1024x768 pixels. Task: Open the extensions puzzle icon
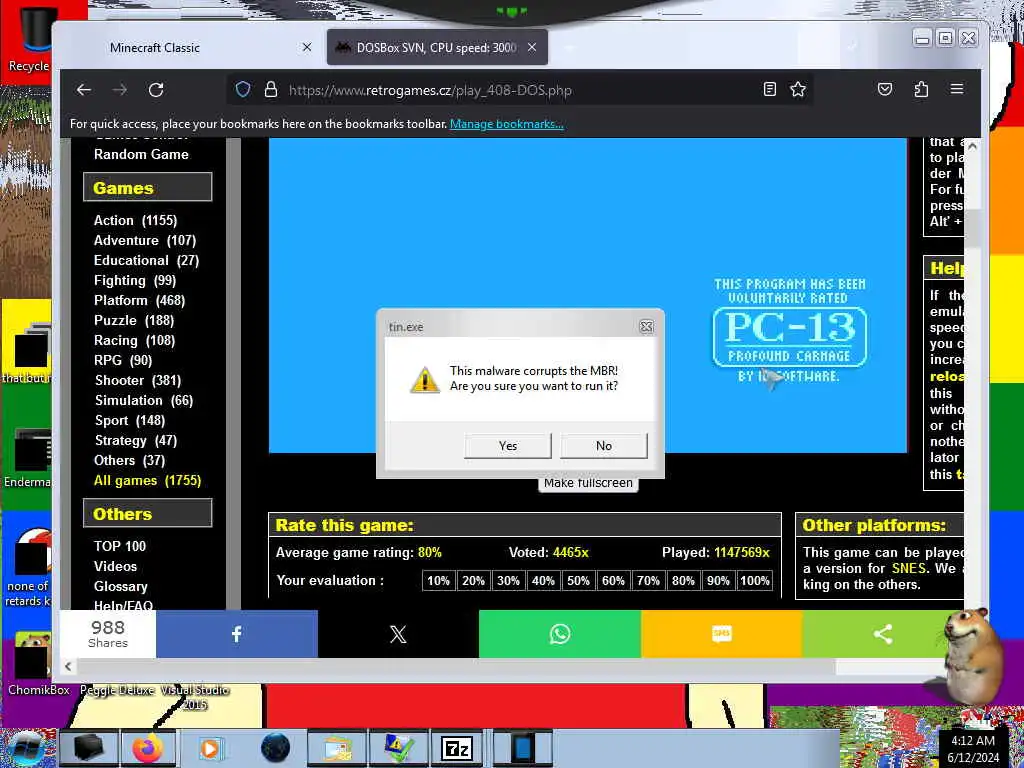(x=921, y=89)
